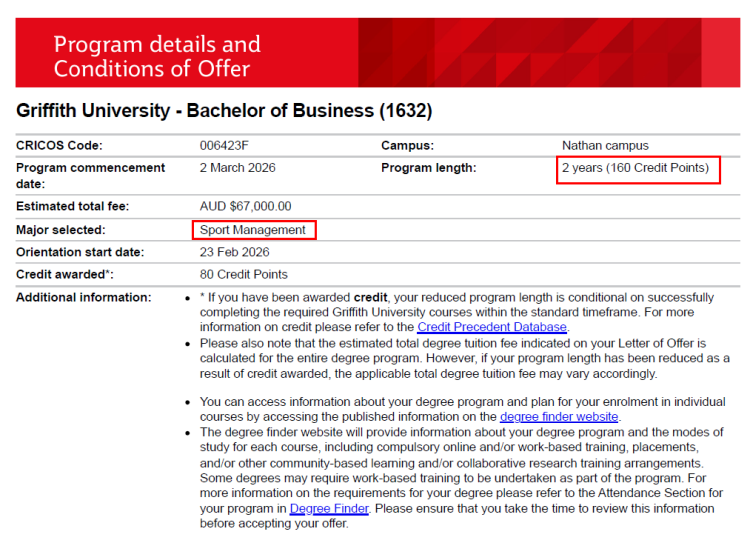Select the CRICOS code 006423F
750x543 pixels.
(x=224, y=145)
